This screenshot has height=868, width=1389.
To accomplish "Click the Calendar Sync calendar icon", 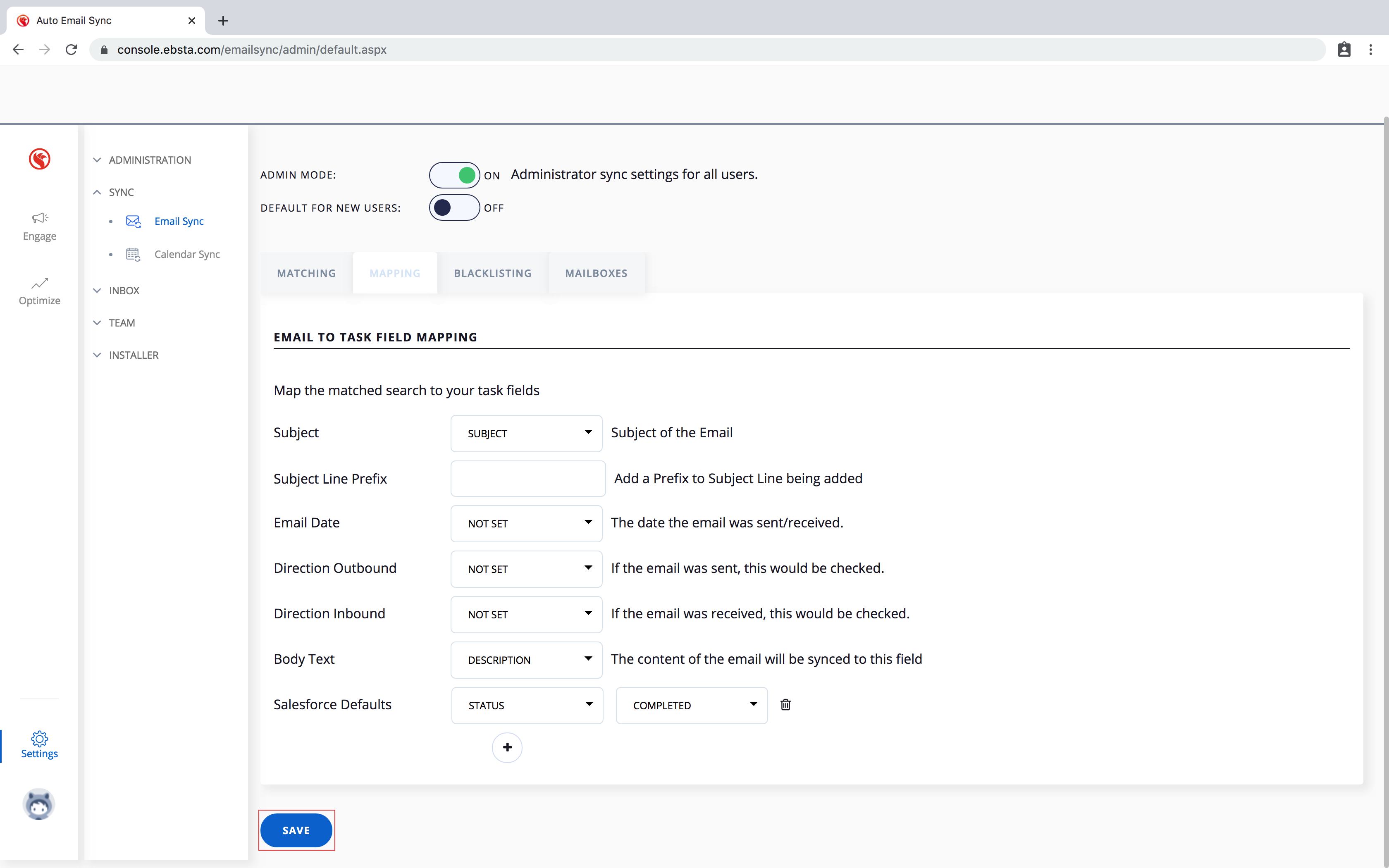I will point(133,254).
